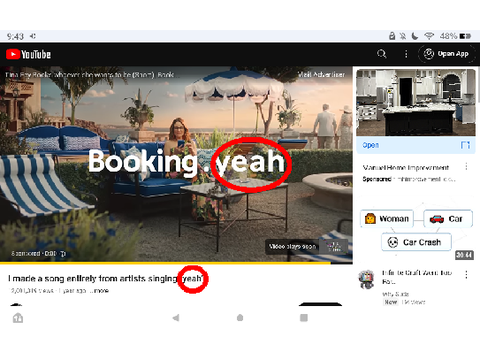The height and width of the screenshot is (360, 480).
Task: Open the Infinite Craft channel avatar
Action: 367,279
